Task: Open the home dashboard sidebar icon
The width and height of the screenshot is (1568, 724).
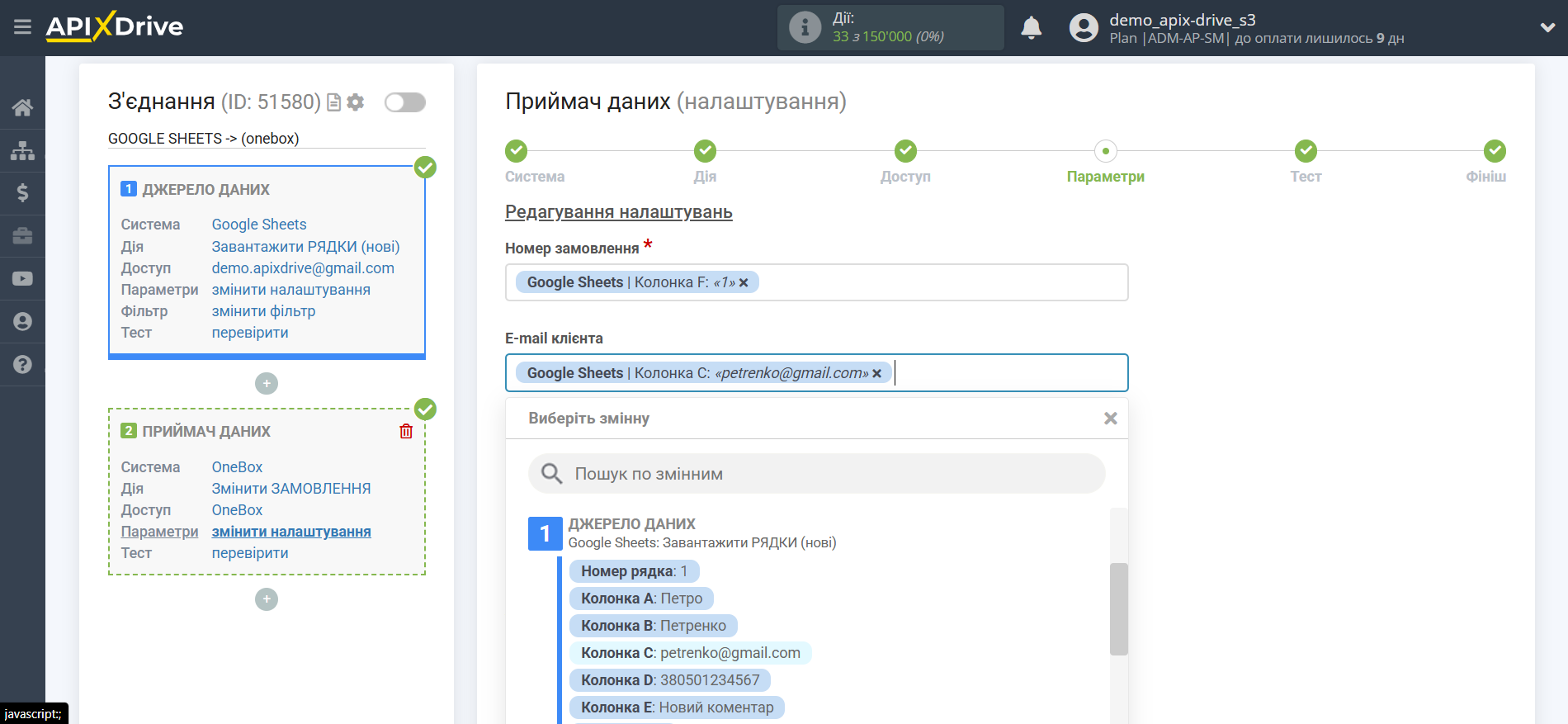Action: click(x=22, y=107)
